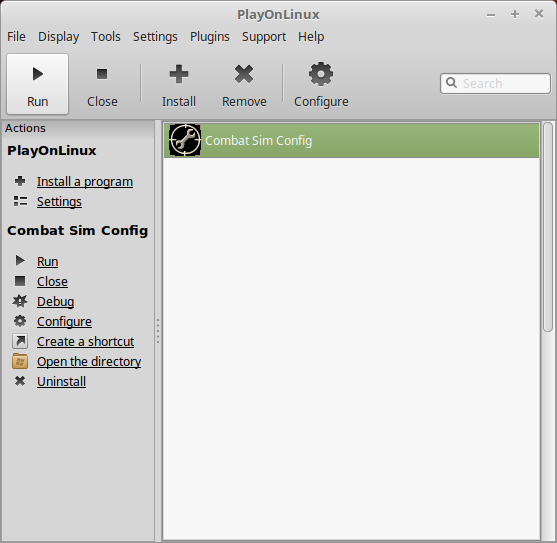Image resolution: width=557 pixels, height=543 pixels.
Task: Click X icon beside Uninstall
Action: click(20, 381)
